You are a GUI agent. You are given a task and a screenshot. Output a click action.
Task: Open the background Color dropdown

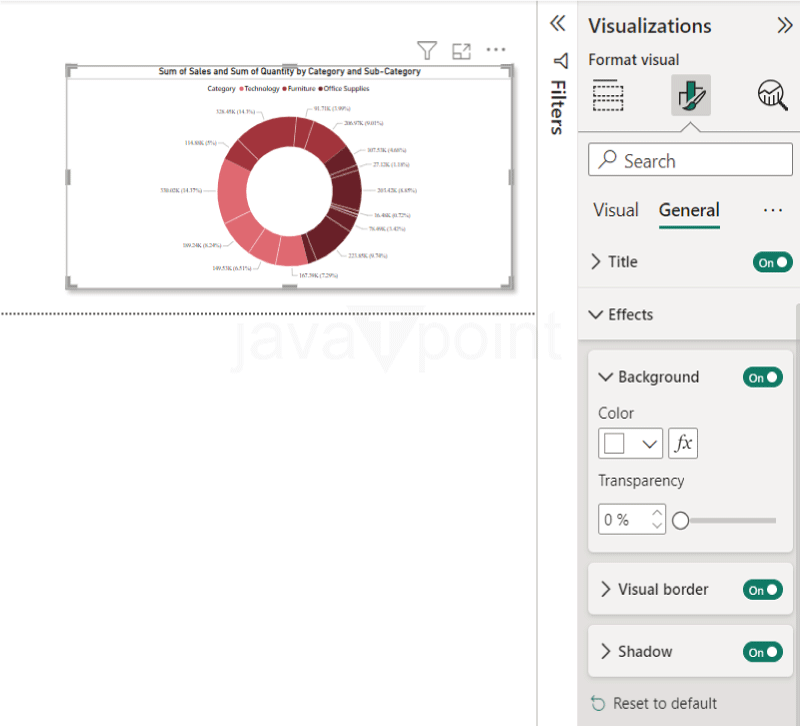[x=649, y=443]
